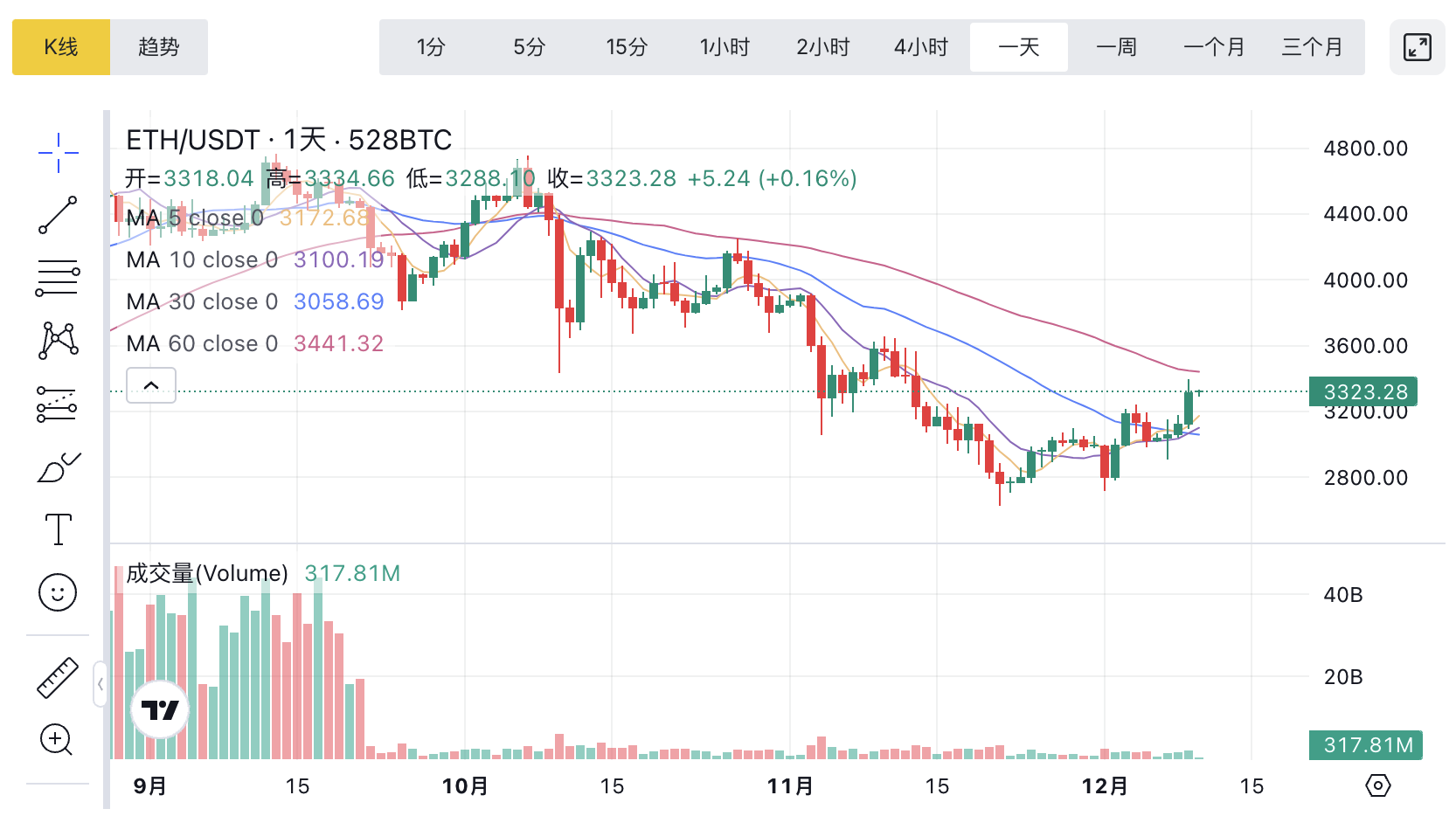1456x816 pixels.
Task: Activate the ruler measure tool
Action: [58, 678]
